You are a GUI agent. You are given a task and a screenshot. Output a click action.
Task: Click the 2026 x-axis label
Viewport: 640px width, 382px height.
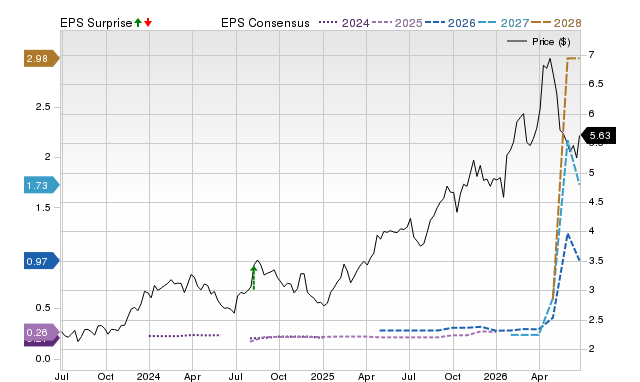click(x=496, y=376)
